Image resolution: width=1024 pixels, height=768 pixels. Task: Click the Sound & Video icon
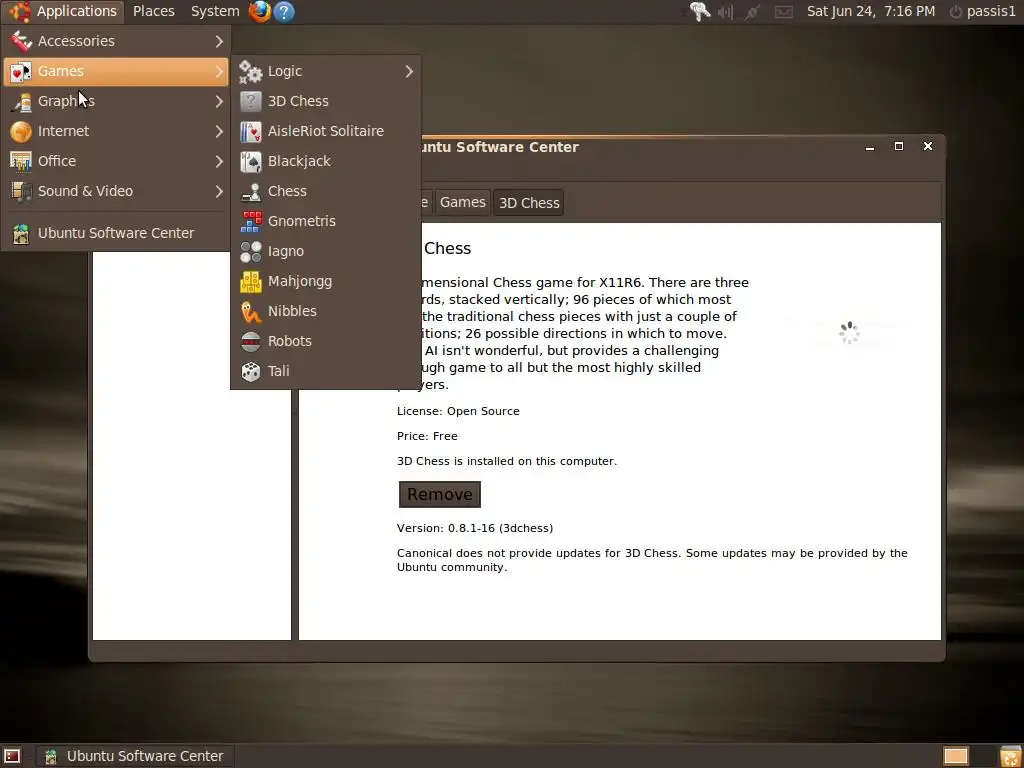[x=21, y=191]
